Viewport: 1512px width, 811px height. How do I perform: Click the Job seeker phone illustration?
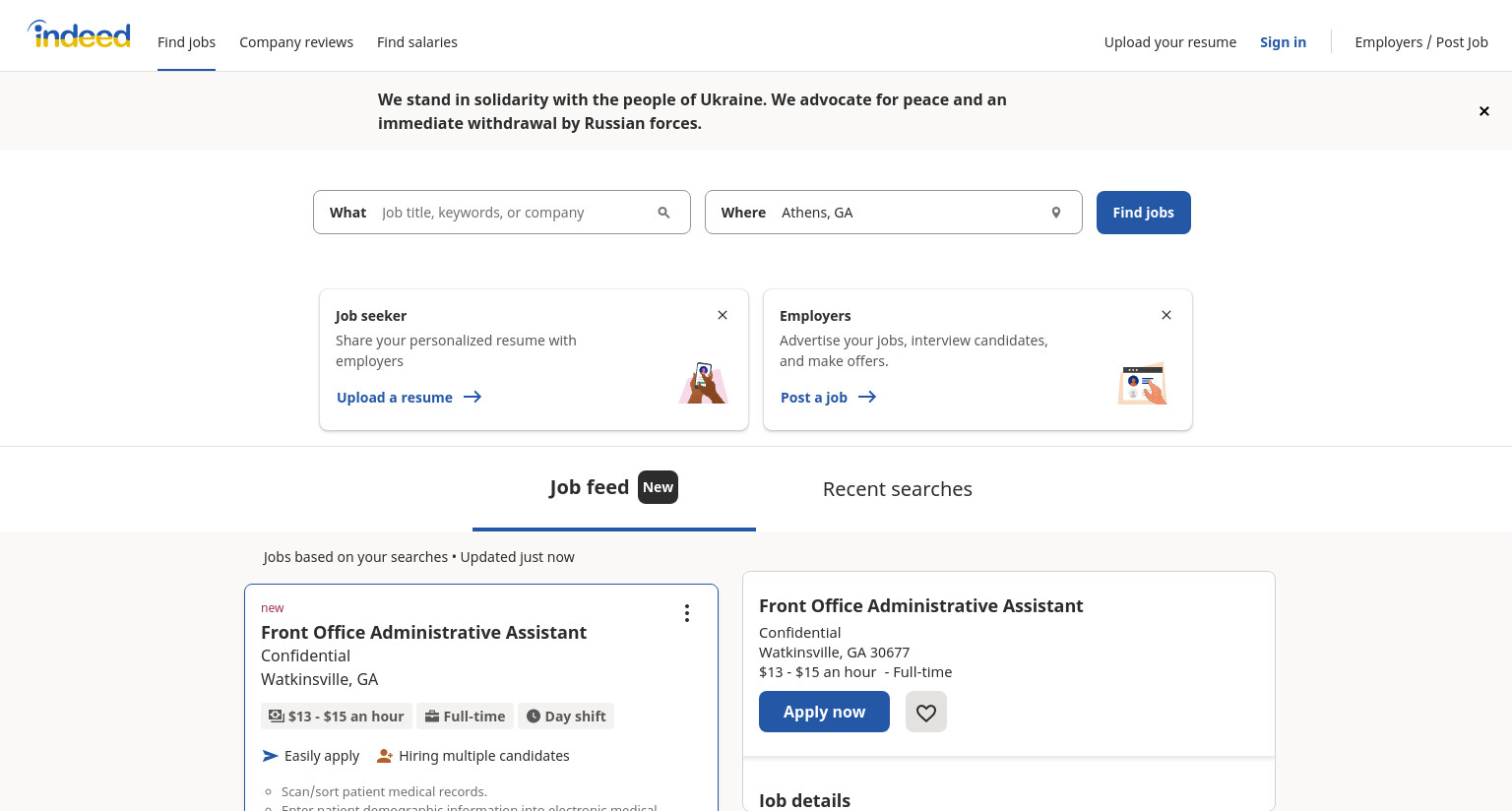(703, 383)
